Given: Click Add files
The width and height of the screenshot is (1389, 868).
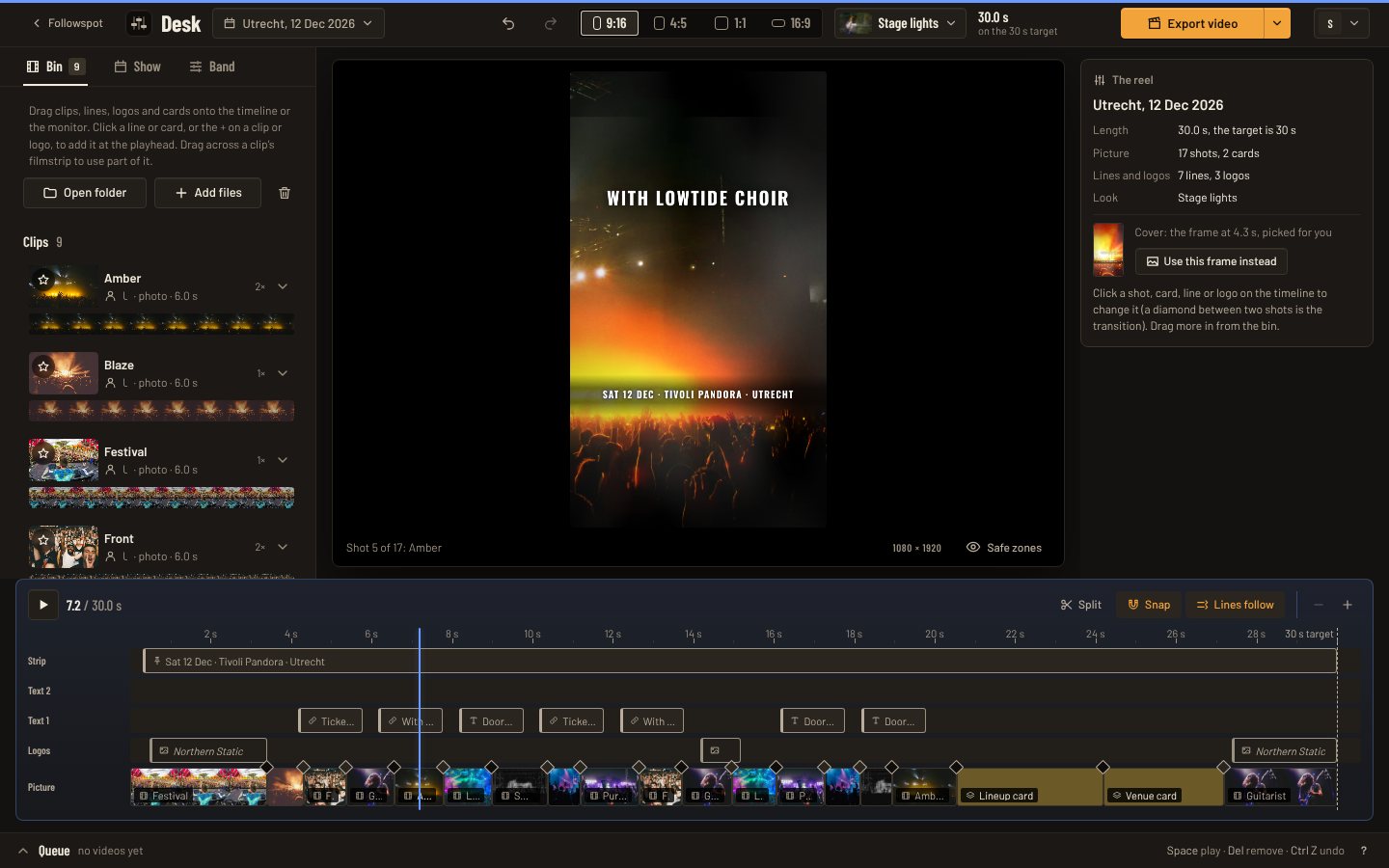Looking at the screenshot, I should (207, 193).
